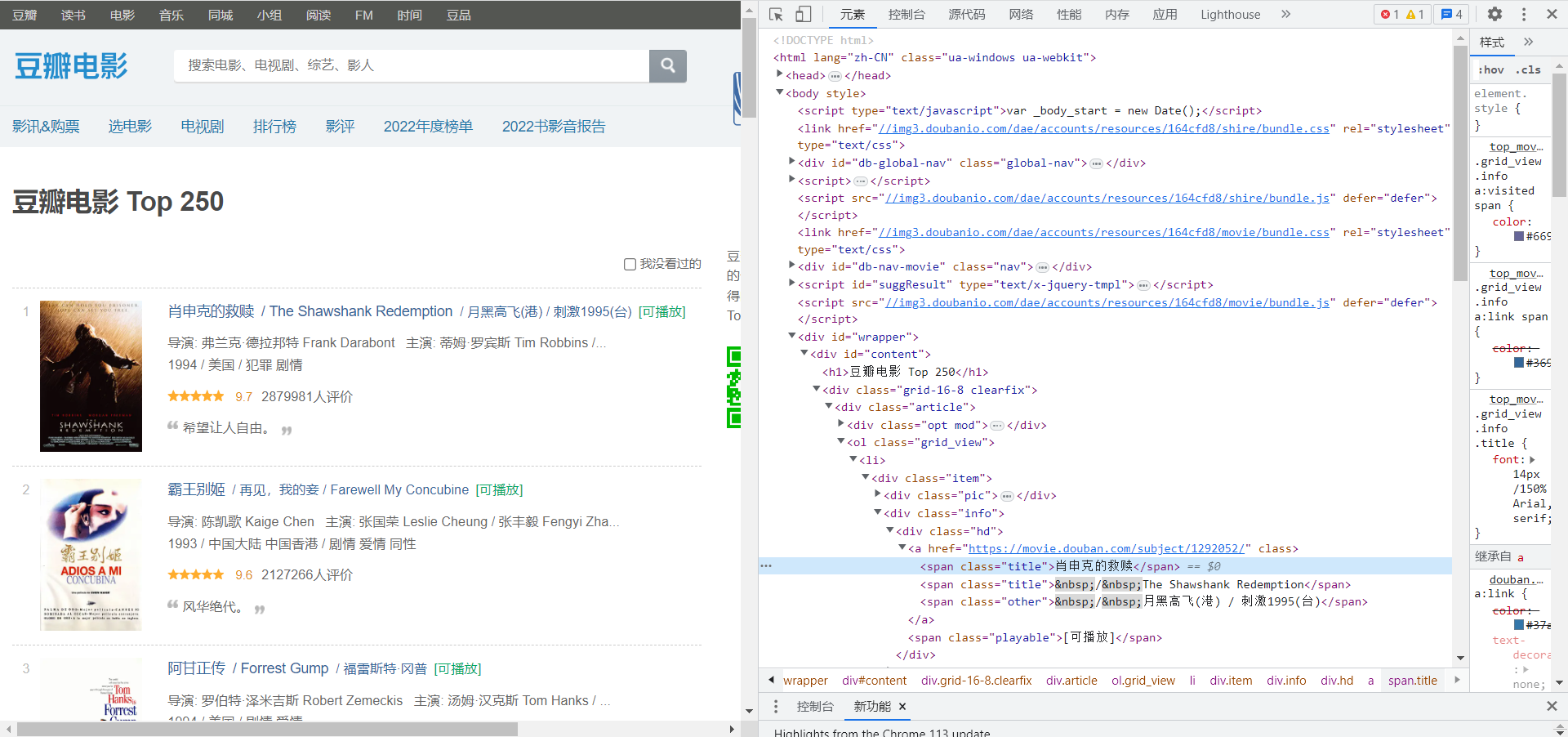This screenshot has width=1568, height=737.
Task: Open DevTools three-dot customize menu
Action: tap(1524, 14)
